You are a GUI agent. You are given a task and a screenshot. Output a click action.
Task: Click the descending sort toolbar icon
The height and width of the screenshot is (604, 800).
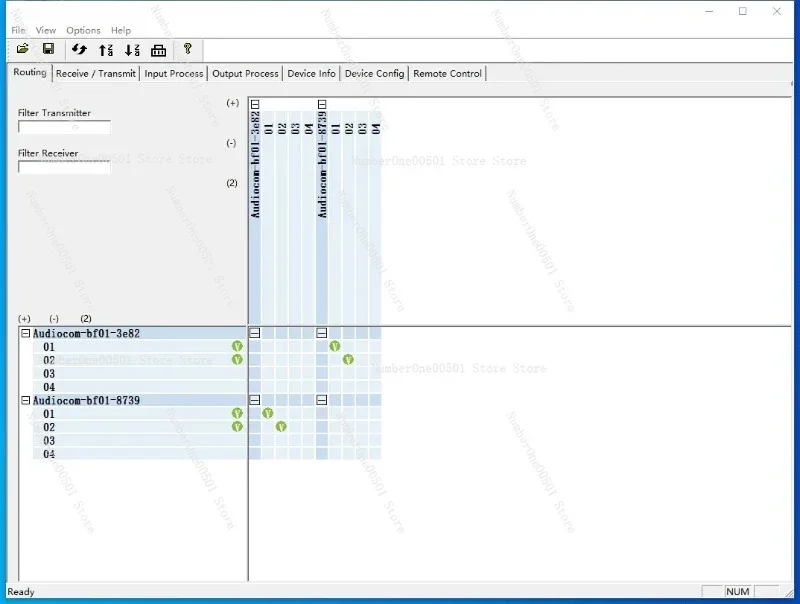(x=132, y=50)
